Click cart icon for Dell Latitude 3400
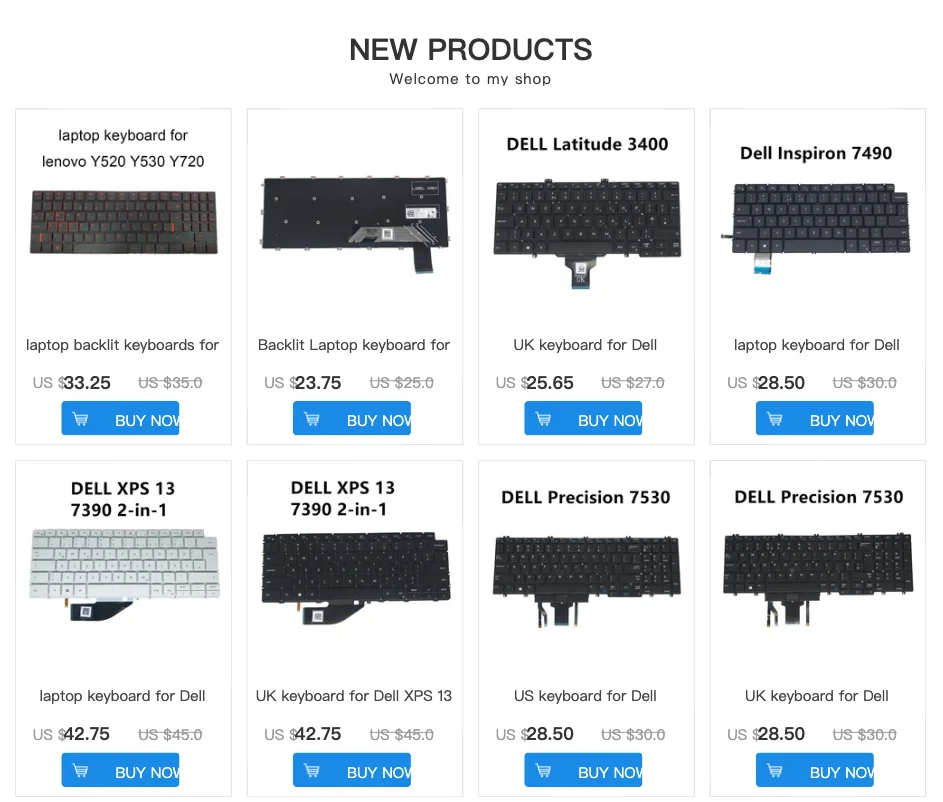The height and width of the screenshot is (802, 943). tap(543, 419)
